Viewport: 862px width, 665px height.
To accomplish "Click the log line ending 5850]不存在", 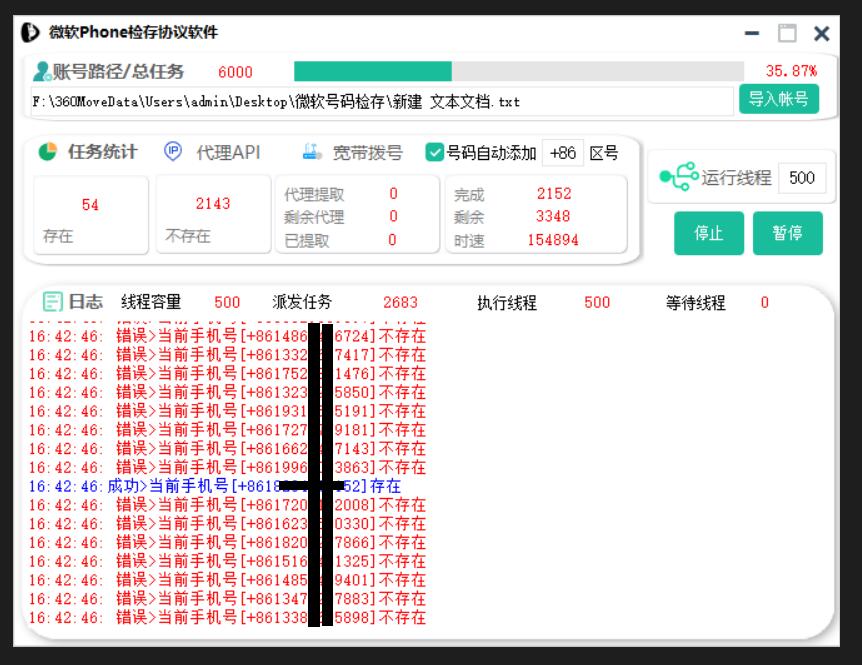I will click(228, 392).
